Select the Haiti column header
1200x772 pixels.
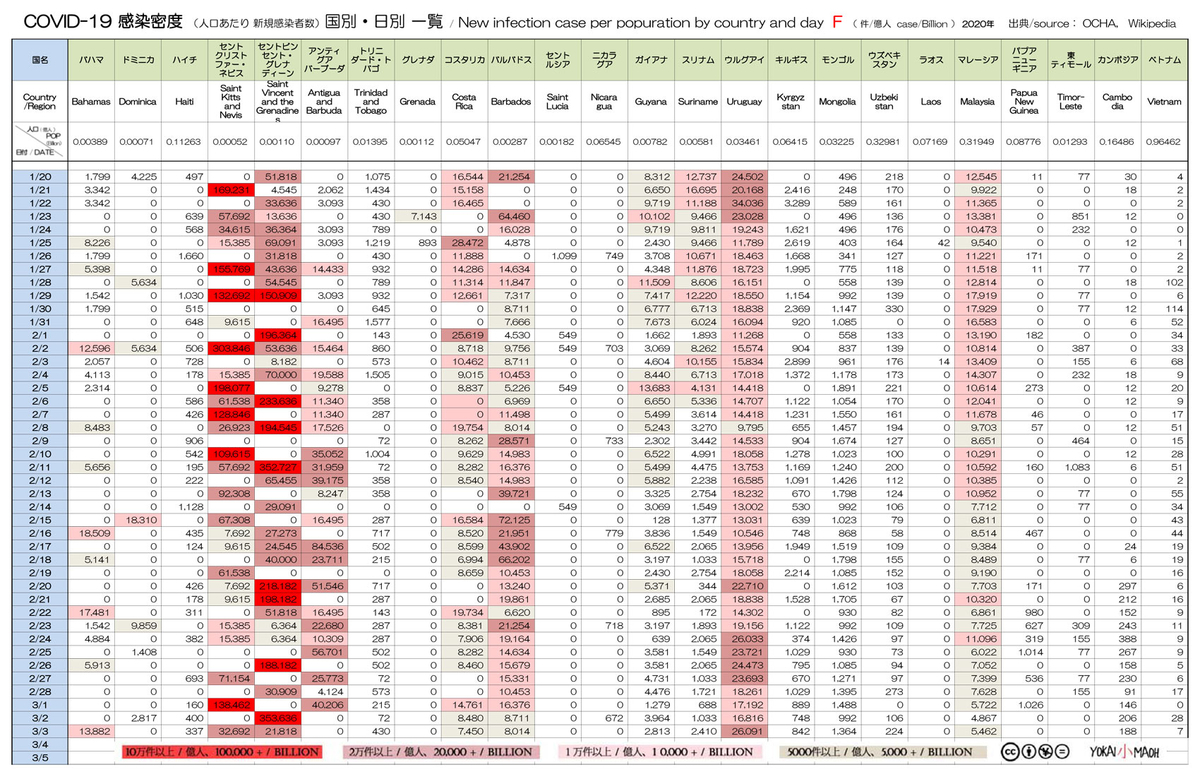pyautogui.click(x=185, y=102)
